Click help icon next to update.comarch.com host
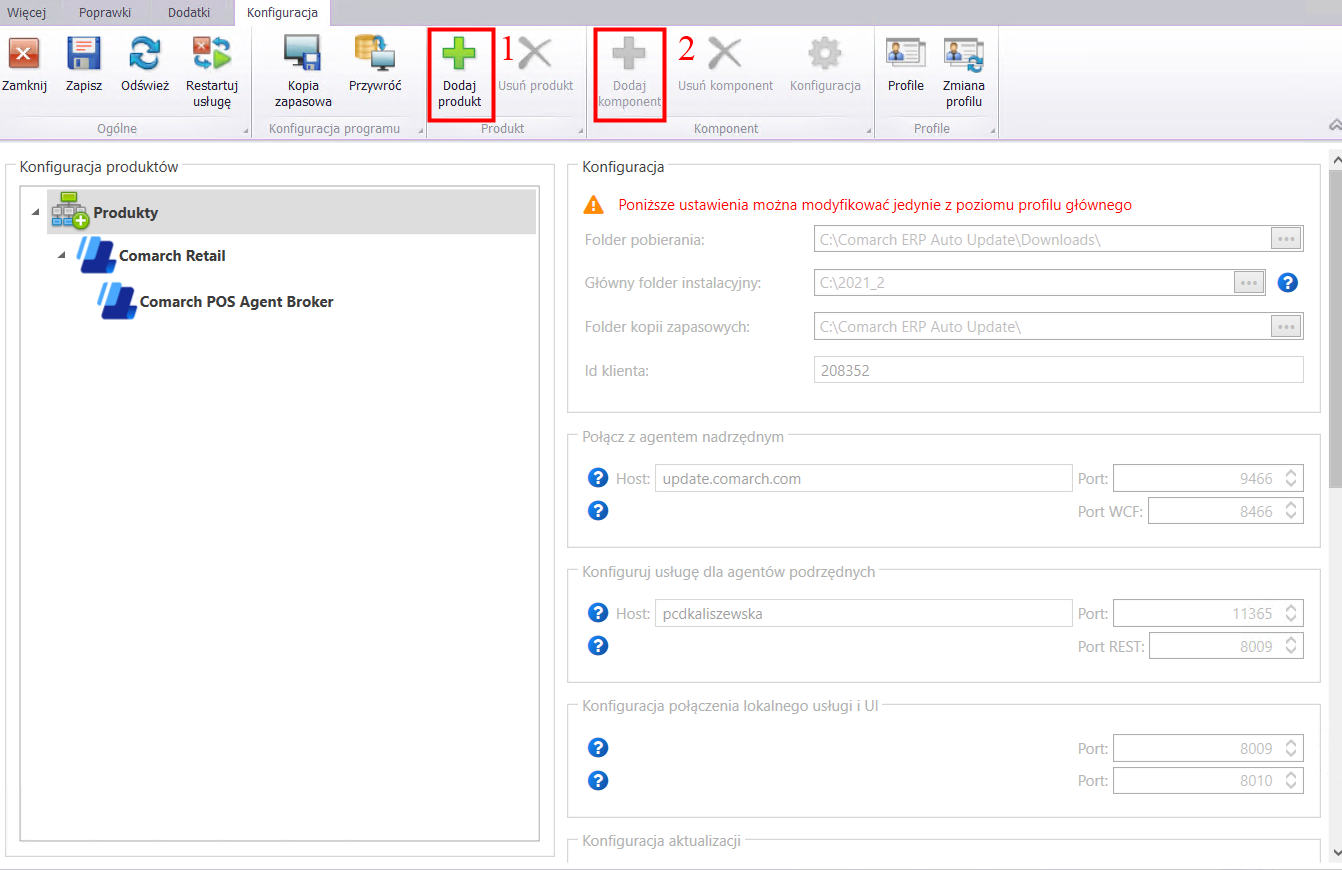The height and width of the screenshot is (870, 1342). click(598, 478)
